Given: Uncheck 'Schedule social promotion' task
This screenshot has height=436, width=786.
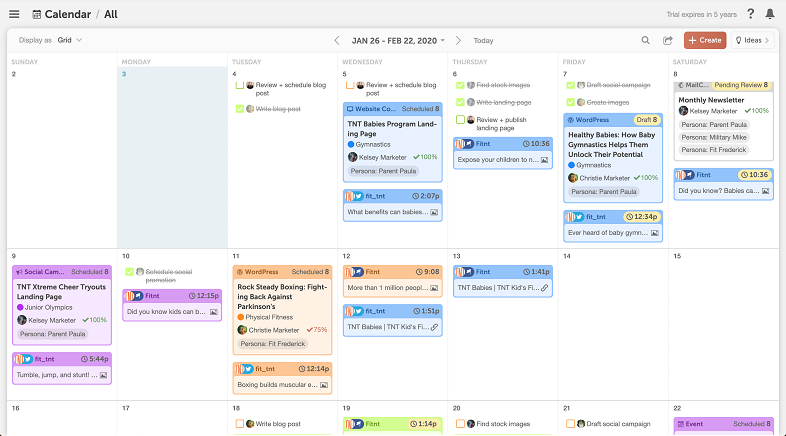Looking at the screenshot, I should point(129,272).
